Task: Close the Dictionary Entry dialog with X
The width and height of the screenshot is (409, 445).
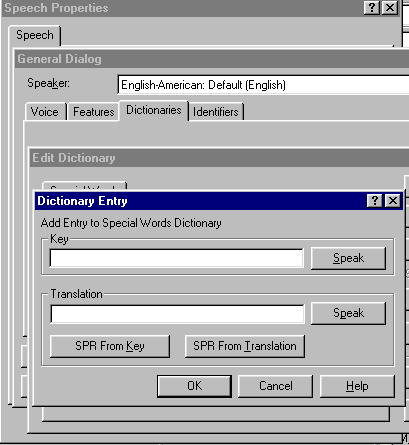Action: coord(393,201)
